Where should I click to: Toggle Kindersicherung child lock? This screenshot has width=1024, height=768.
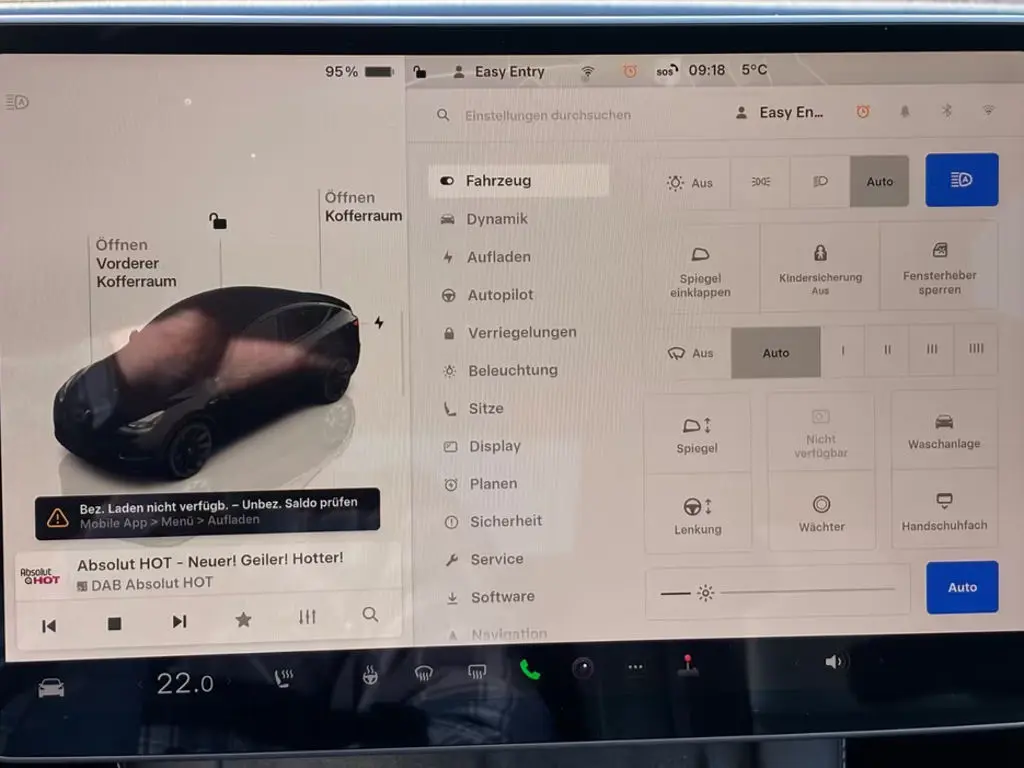[820, 268]
